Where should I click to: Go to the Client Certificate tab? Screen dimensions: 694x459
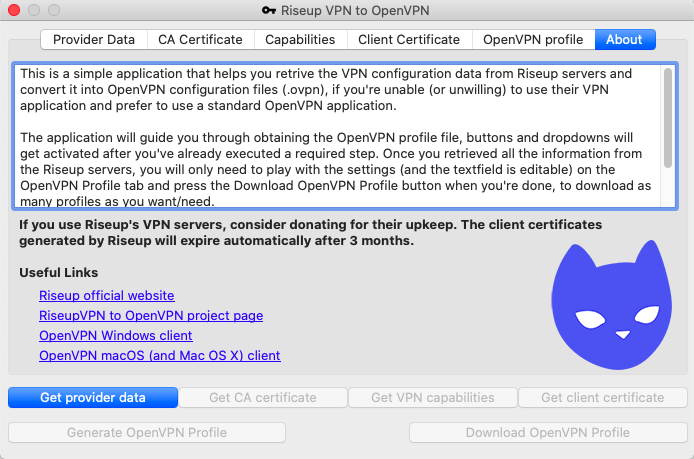[409, 40]
